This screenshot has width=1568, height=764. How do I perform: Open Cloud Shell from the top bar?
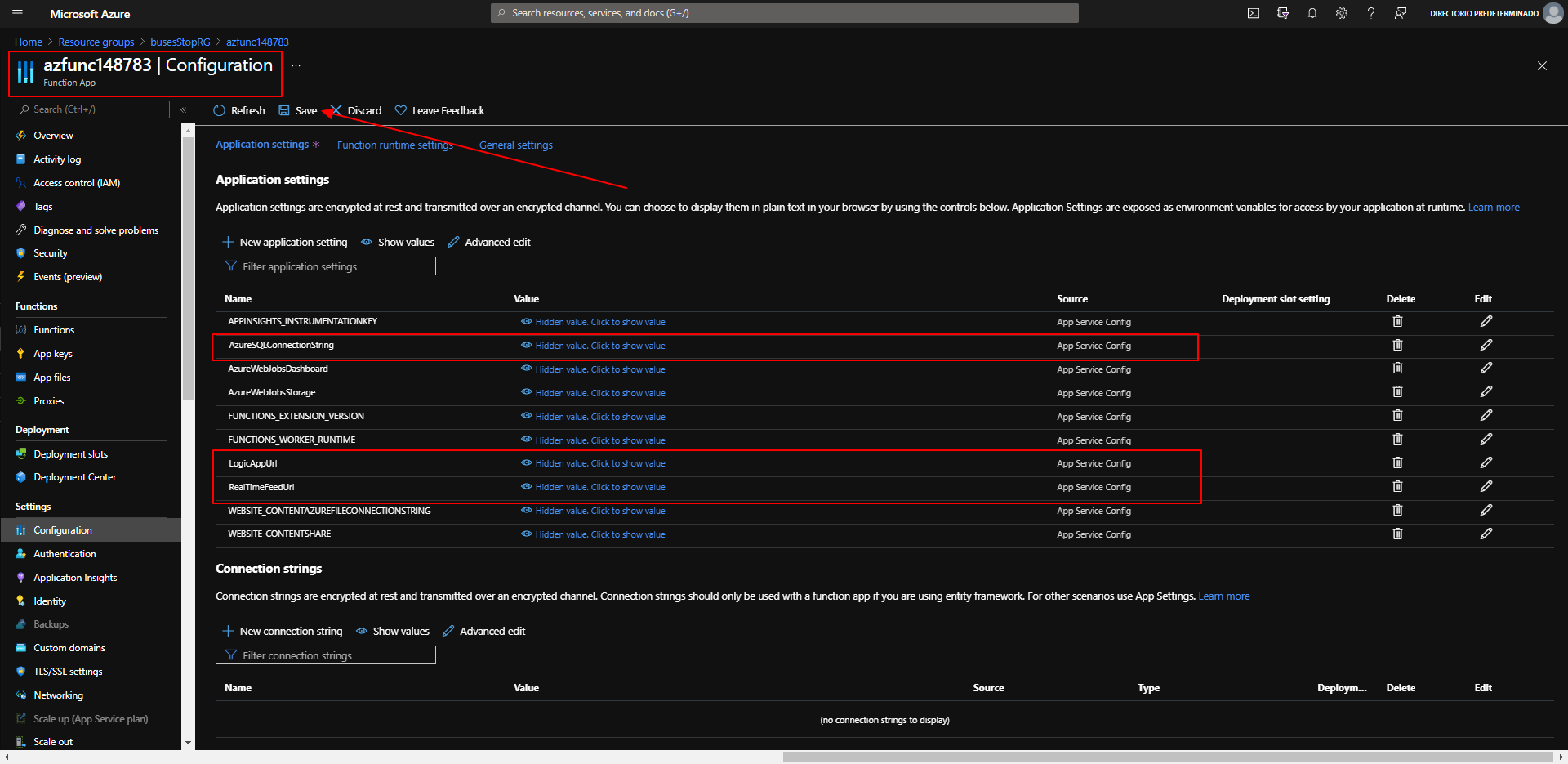tap(1254, 13)
